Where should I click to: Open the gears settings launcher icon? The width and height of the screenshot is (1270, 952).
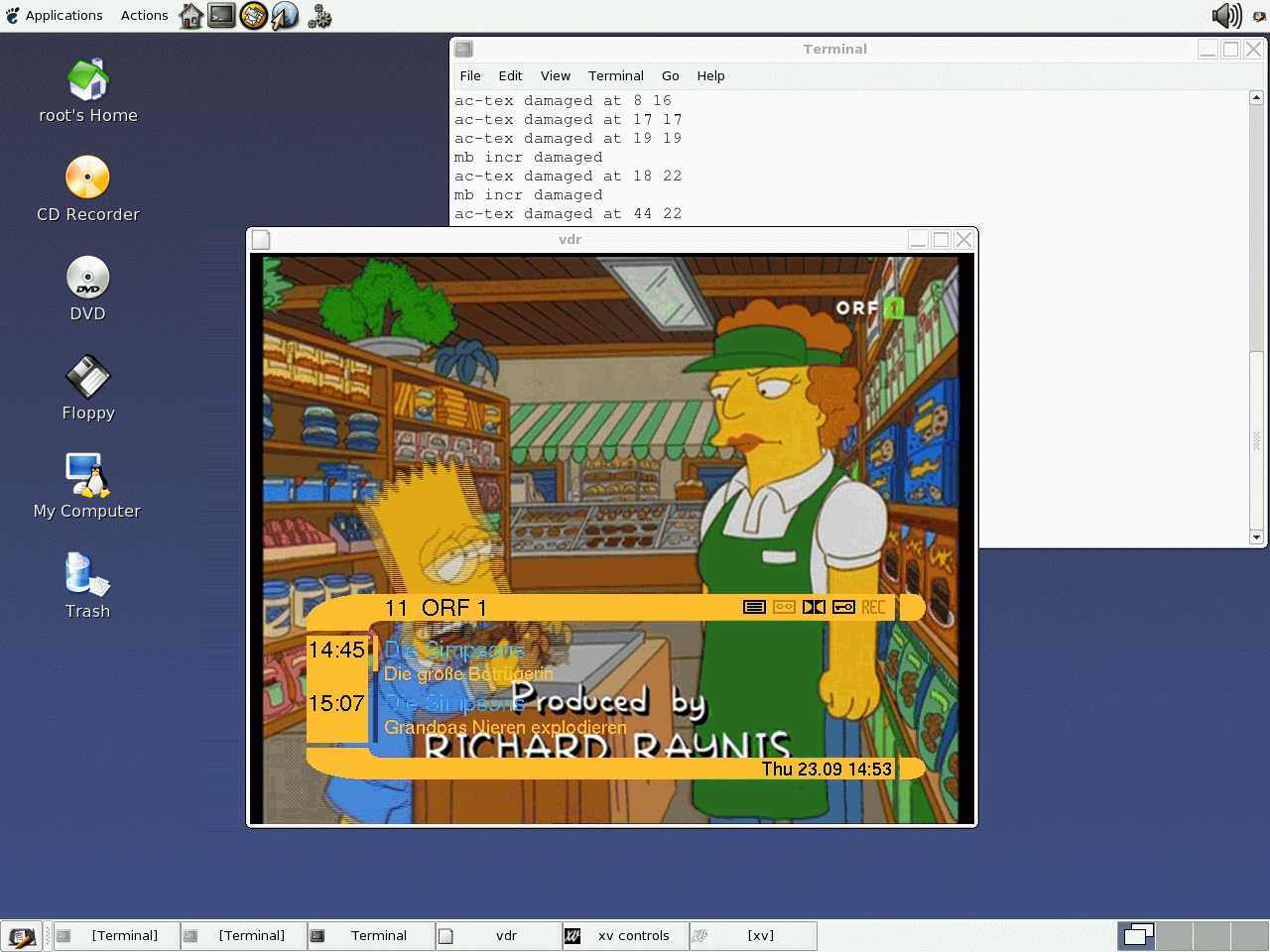(x=318, y=16)
